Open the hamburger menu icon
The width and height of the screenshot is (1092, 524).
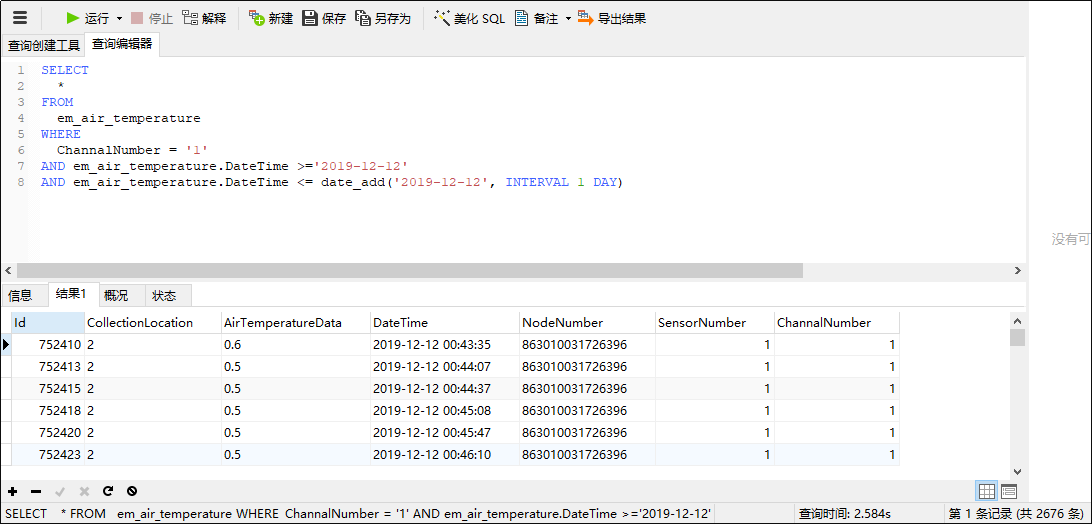click(x=20, y=19)
